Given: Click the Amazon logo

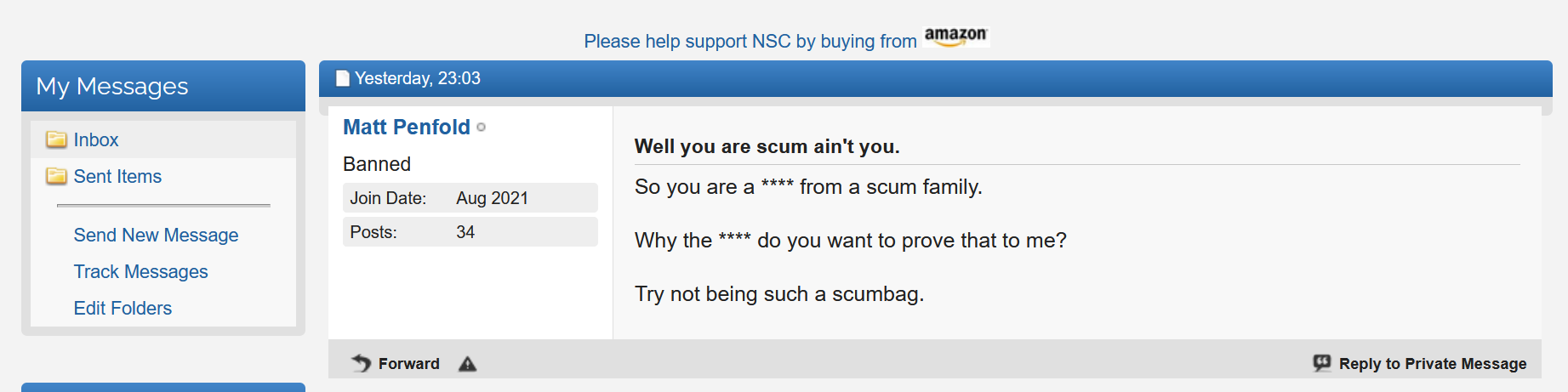Looking at the screenshot, I should pyautogui.click(x=955, y=37).
